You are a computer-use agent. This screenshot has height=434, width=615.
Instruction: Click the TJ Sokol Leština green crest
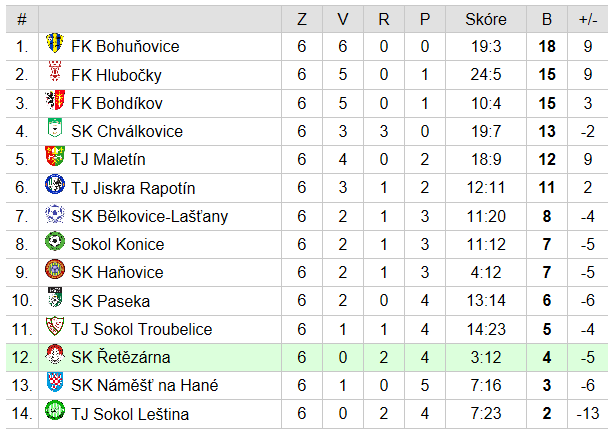[x=55, y=410]
